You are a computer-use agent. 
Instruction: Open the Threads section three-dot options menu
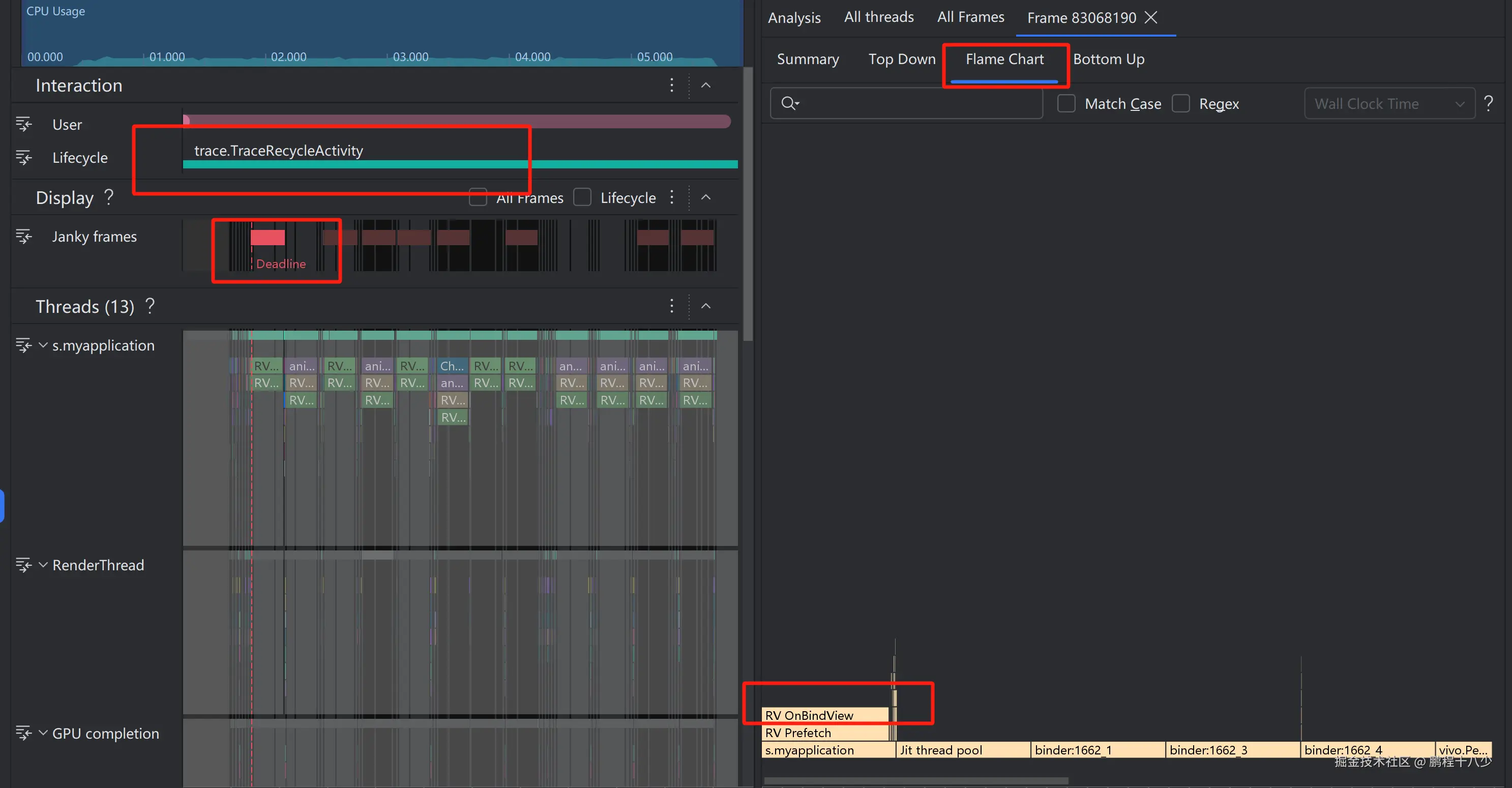click(671, 306)
